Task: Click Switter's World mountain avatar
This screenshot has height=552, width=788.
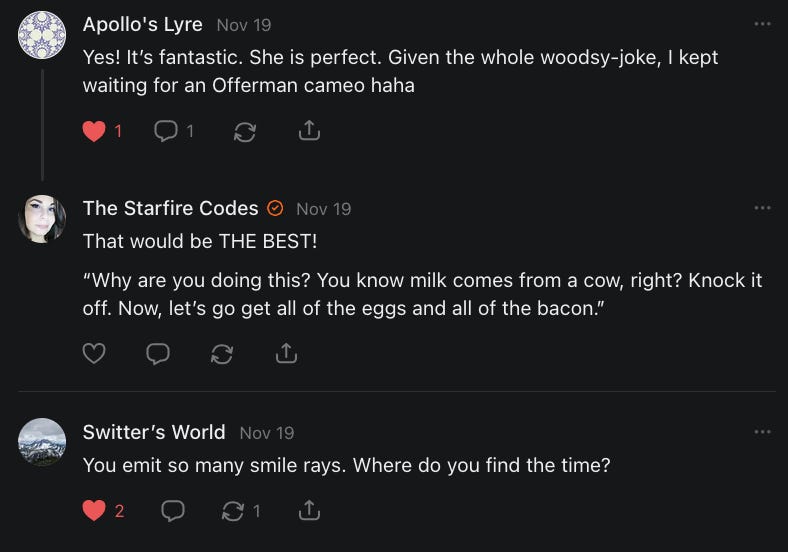Action: [42, 441]
